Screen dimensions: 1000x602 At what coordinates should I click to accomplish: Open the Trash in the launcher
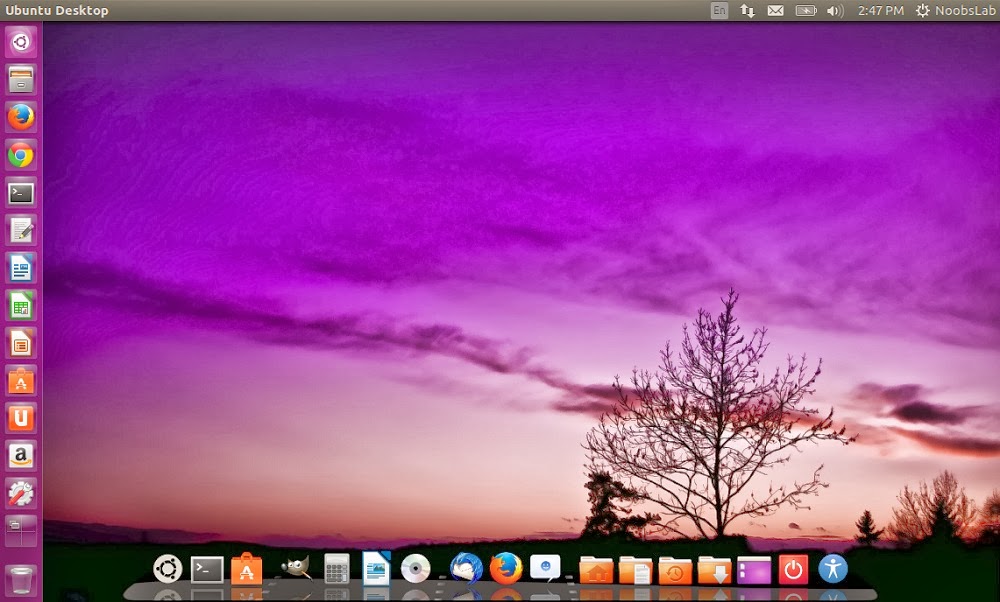pos(21,579)
